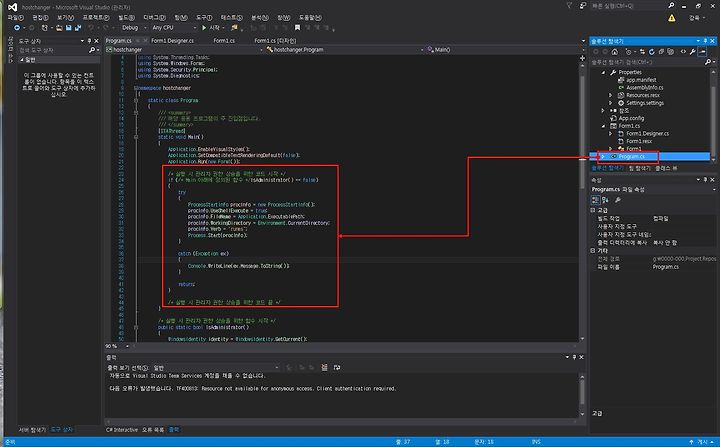The image size is (720, 447).
Task: Open the hostchanger project navigation dropdown
Action: pyautogui.click(x=185, y=50)
